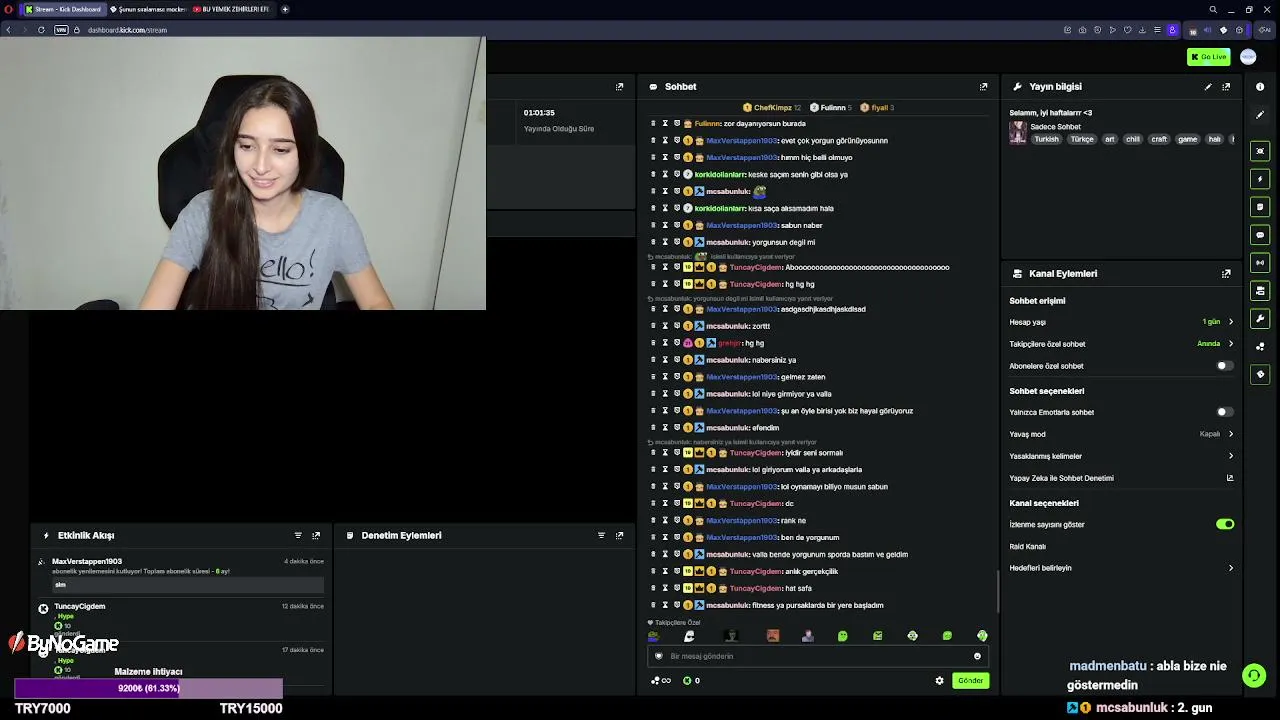This screenshot has width=1280, height=720.
Task: Click the three-dots icon in the right sidebar
Action: tap(1260, 347)
